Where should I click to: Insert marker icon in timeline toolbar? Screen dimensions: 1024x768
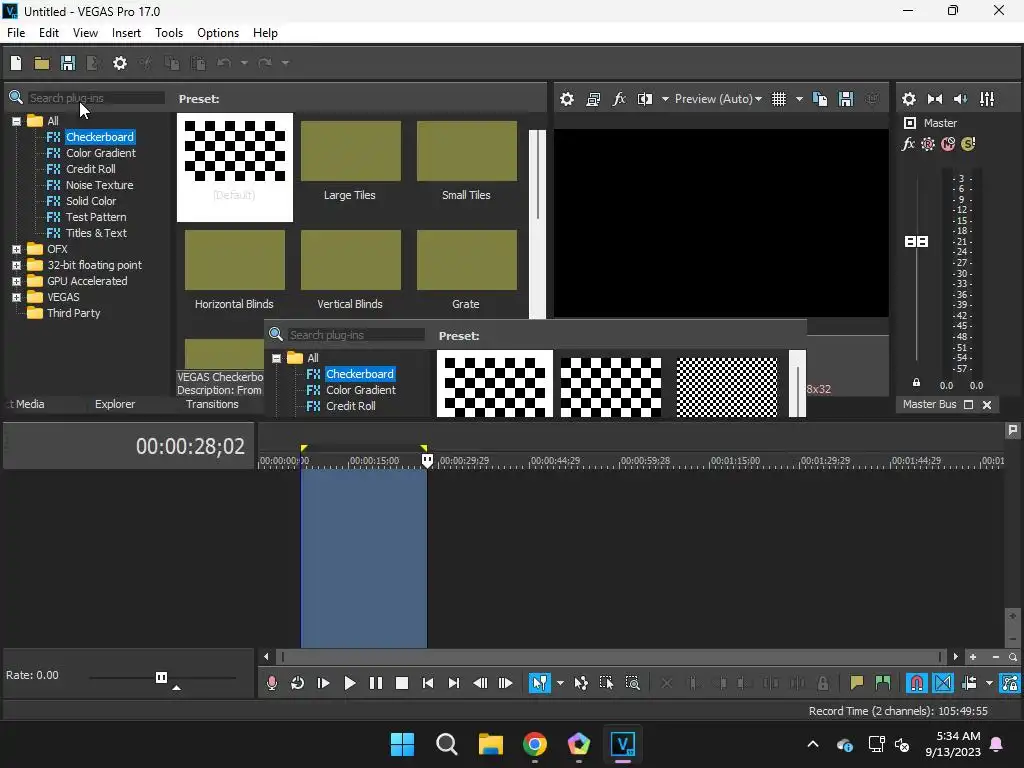click(x=856, y=683)
